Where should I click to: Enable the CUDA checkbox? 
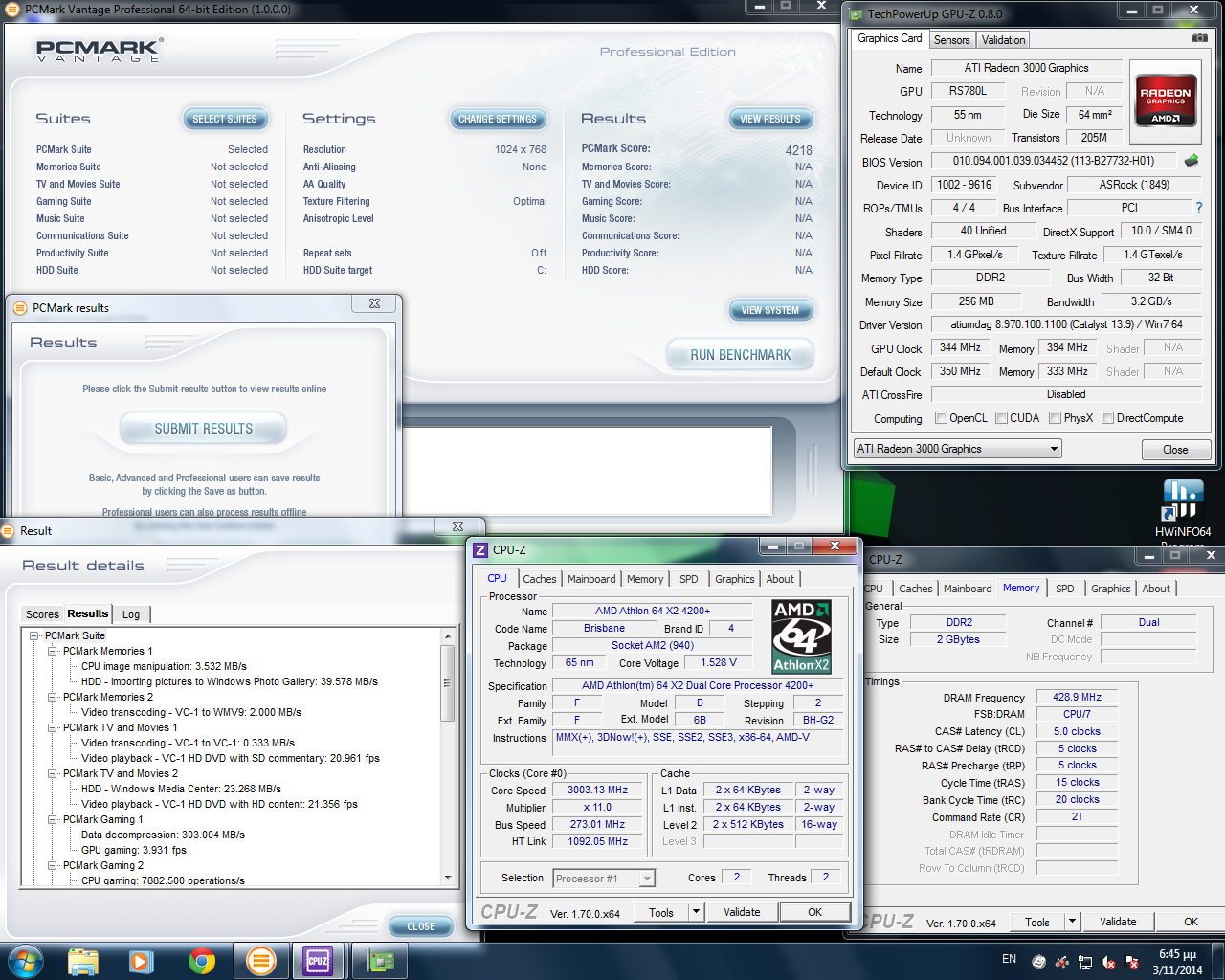coord(1001,418)
